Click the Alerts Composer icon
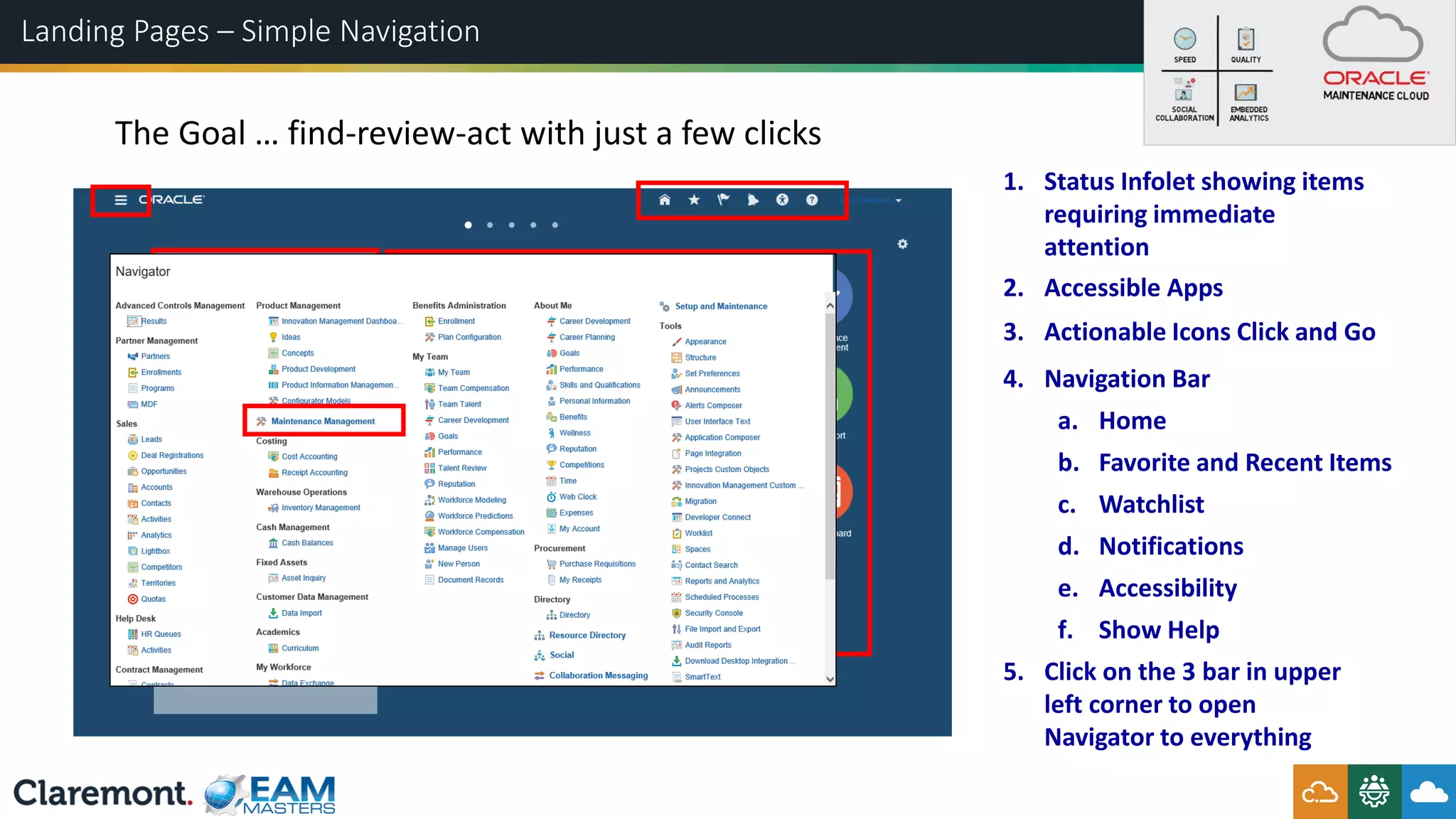The image size is (1456, 819). [x=677, y=405]
